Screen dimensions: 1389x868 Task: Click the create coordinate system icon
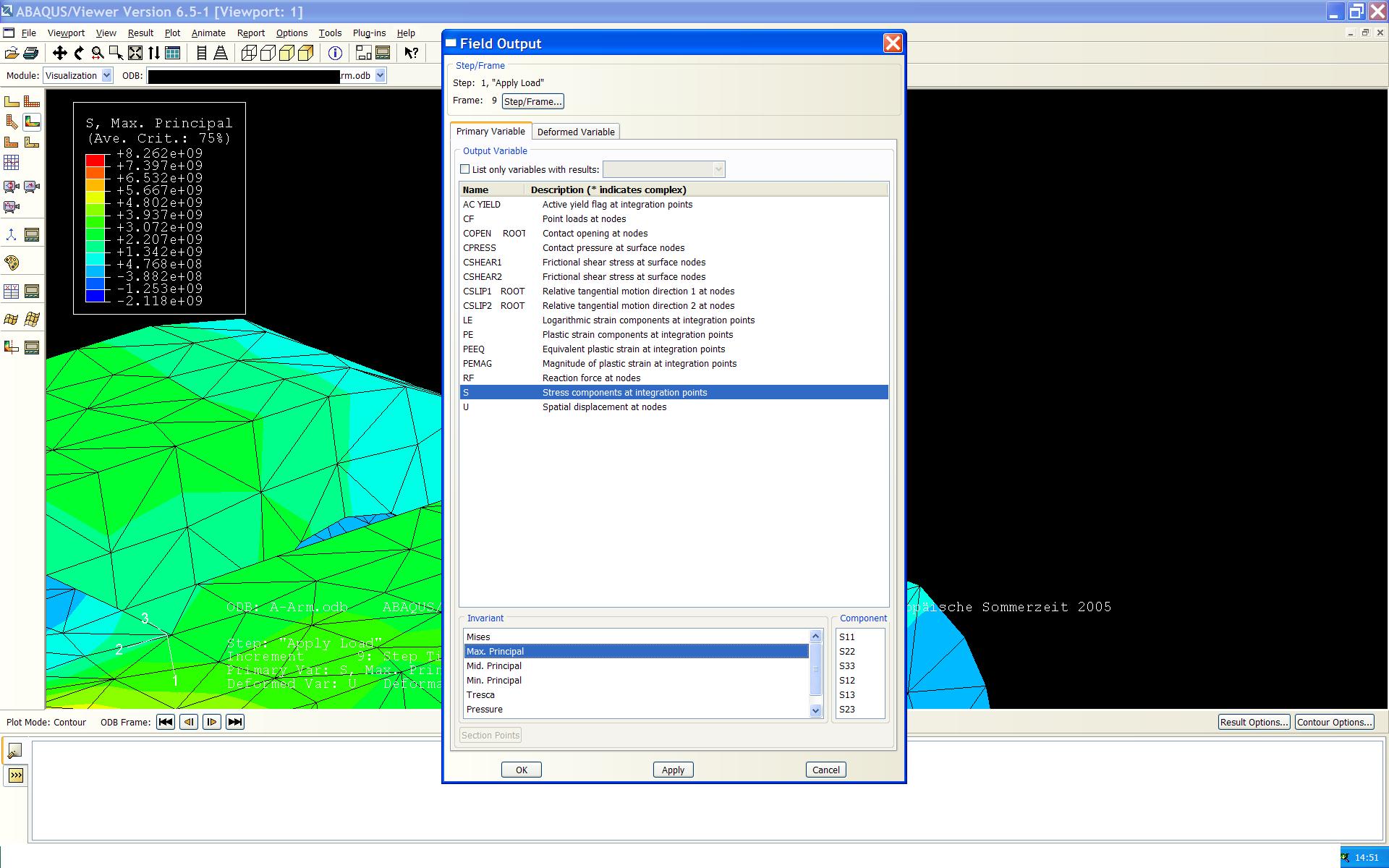(12, 234)
